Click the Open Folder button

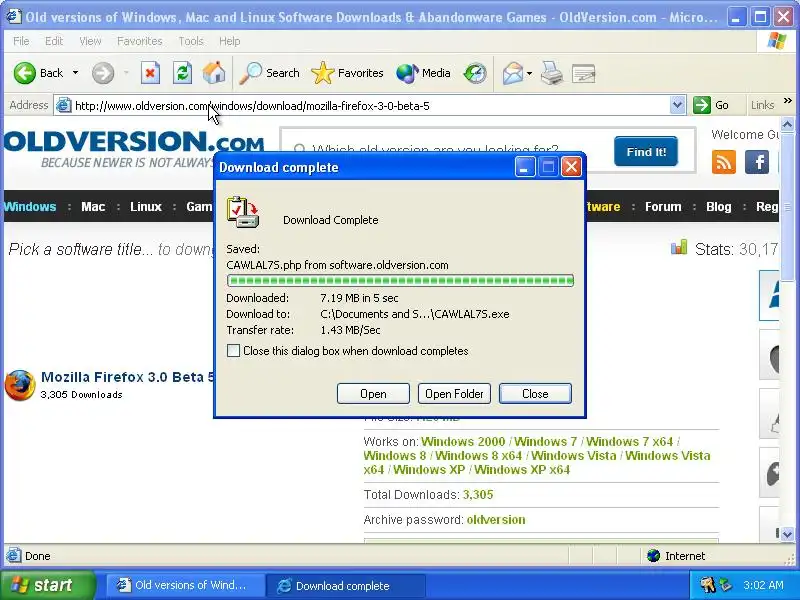[x=454, y=393]
